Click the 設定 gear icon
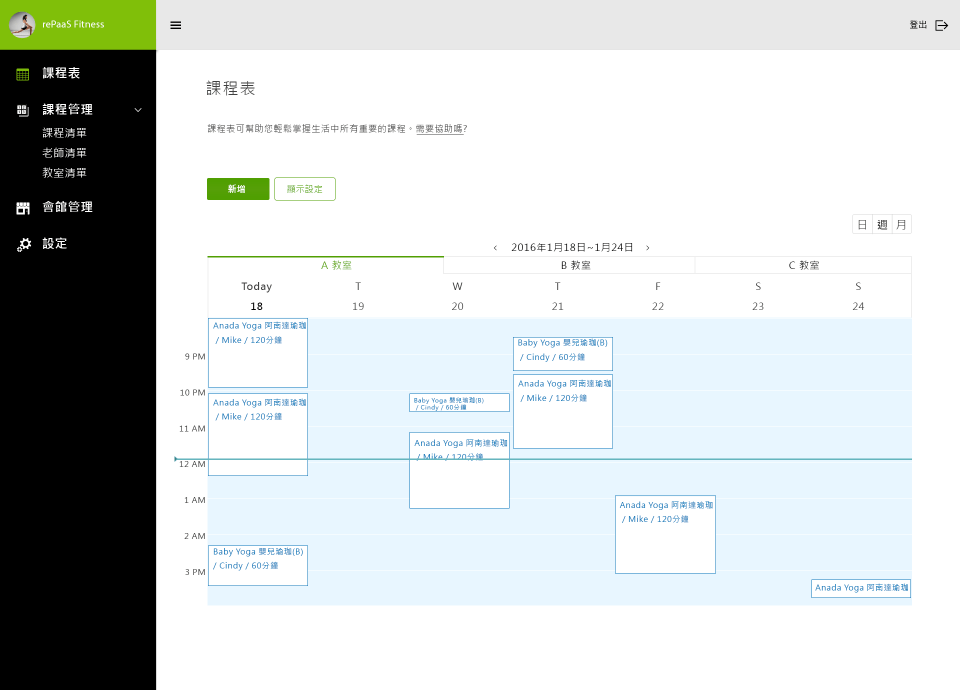 click(24, 244)
